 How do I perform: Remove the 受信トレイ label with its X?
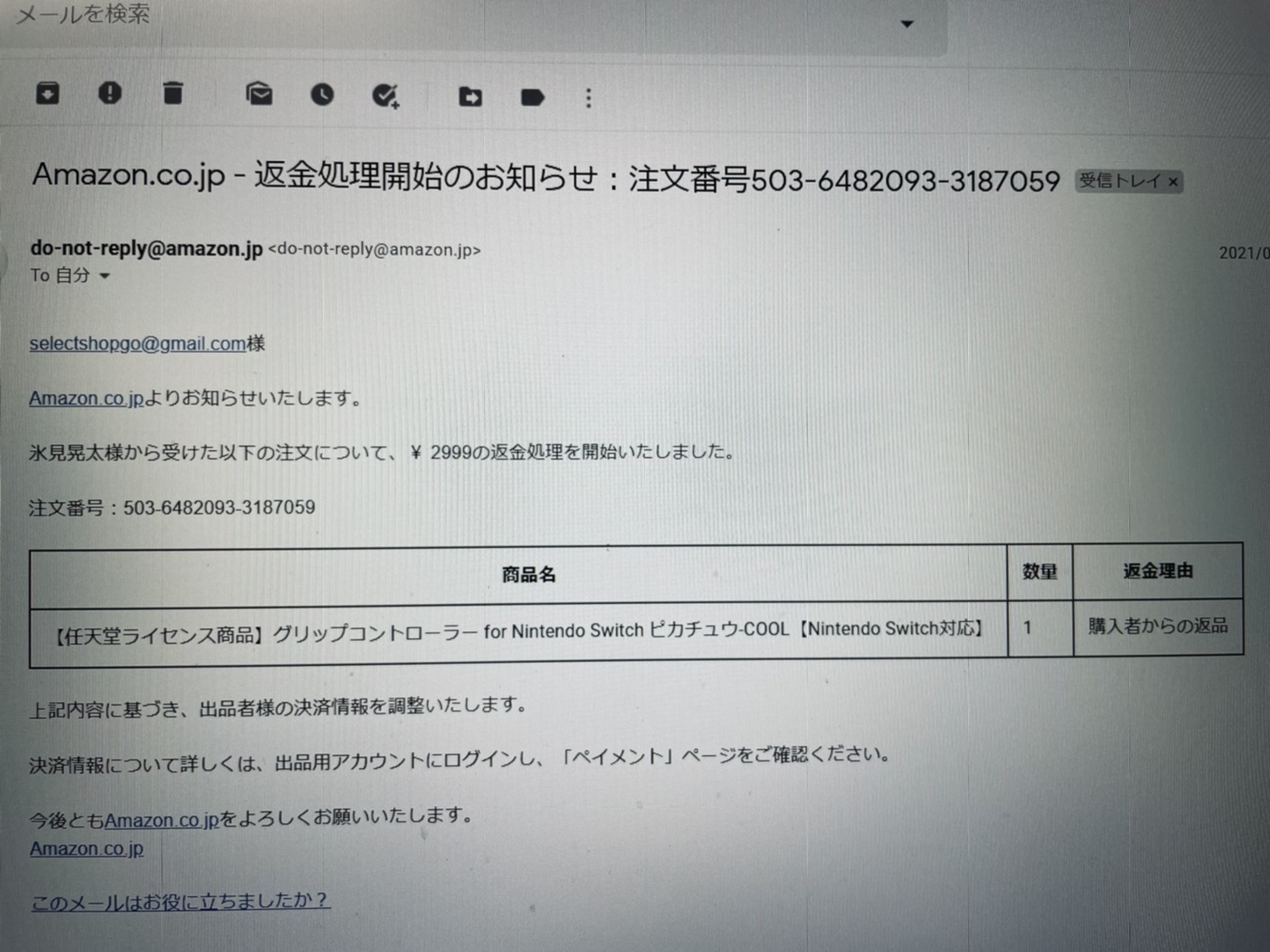point(1173,182)
